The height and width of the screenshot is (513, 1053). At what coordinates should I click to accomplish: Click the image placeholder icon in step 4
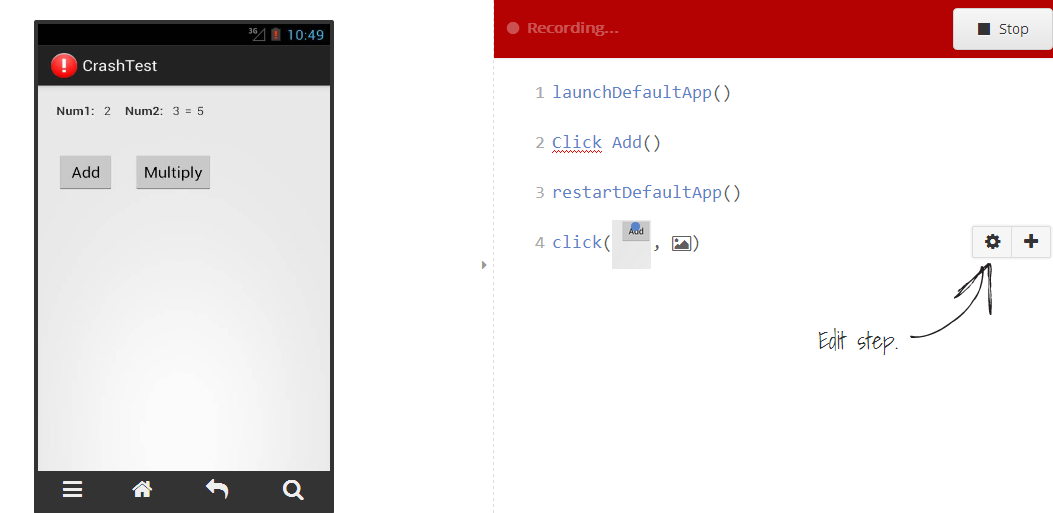(x=682, y=243)
